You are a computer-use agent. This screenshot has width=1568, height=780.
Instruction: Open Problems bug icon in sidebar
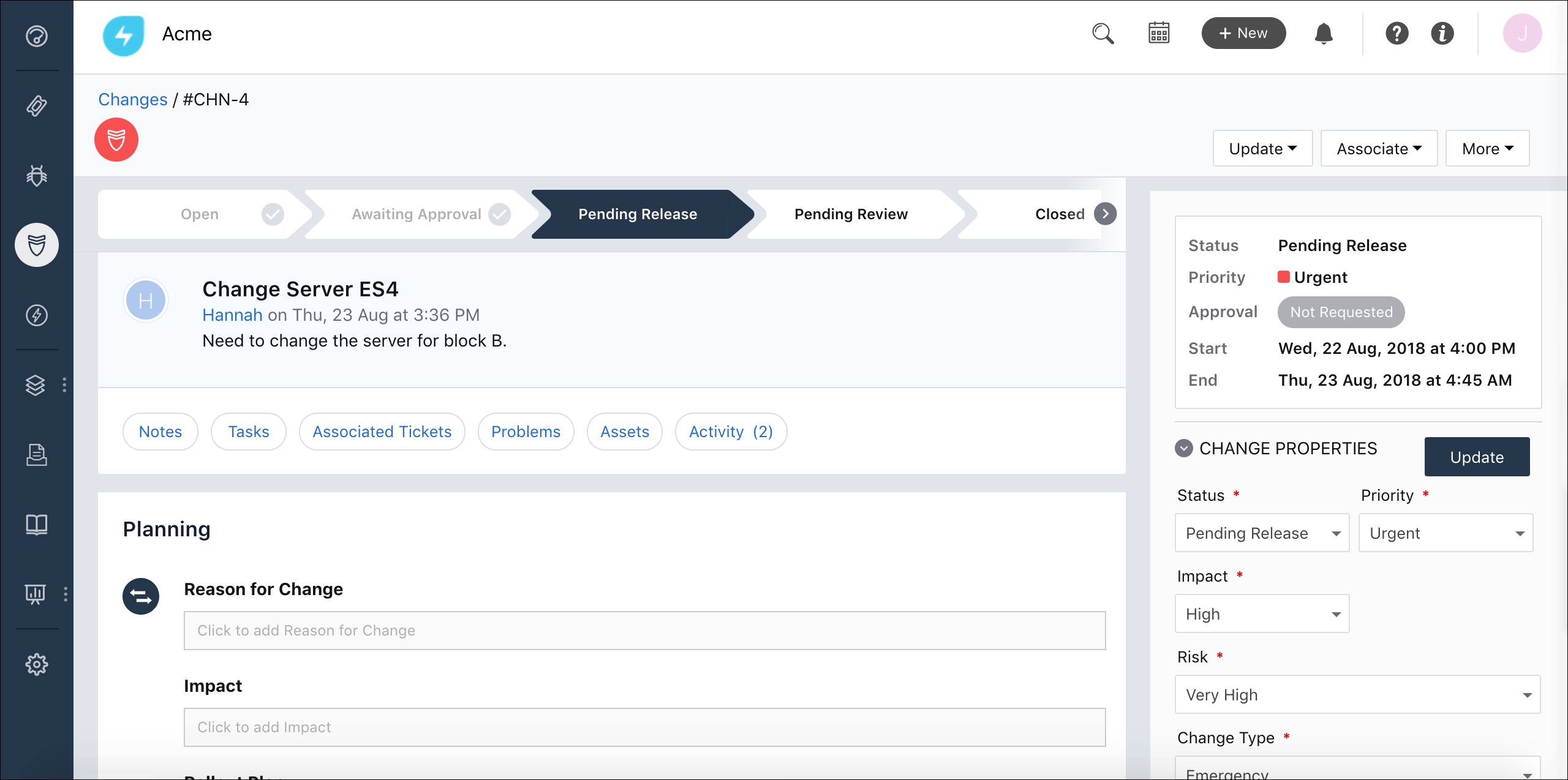37,176
